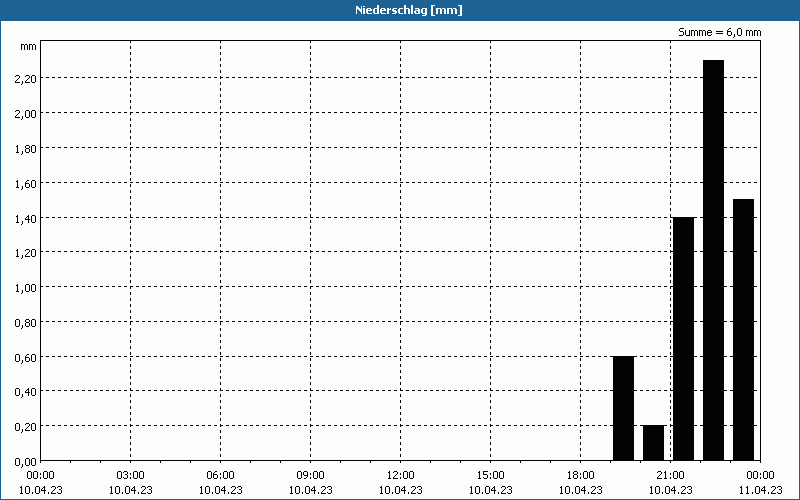Click the y-axis value 0,20
The width and height of the screenshot is (800, 500).
pos(26,427)
